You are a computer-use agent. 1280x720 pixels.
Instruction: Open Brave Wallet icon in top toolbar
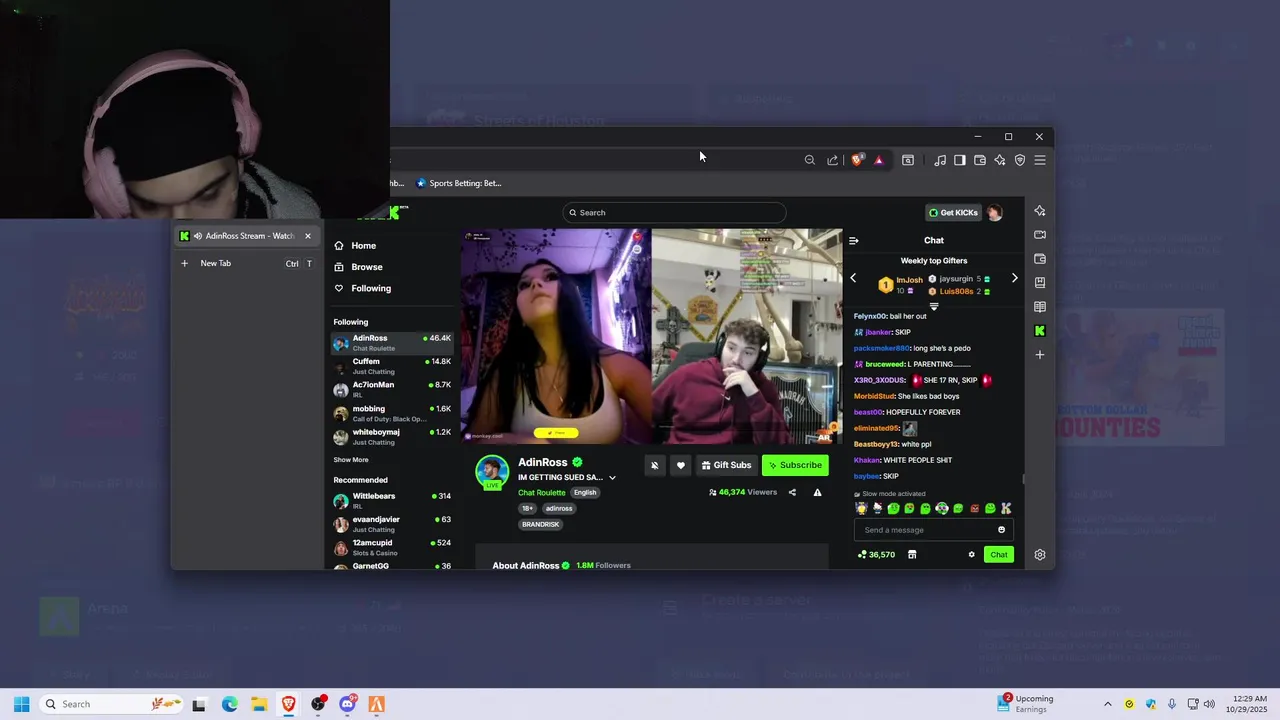980,160
